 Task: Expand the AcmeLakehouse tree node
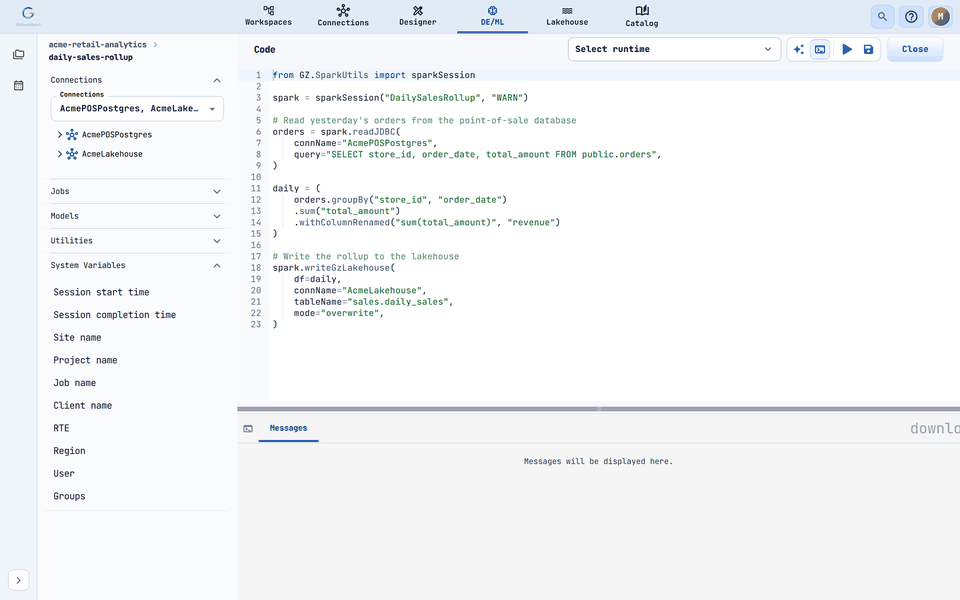(x=59, y=154)
